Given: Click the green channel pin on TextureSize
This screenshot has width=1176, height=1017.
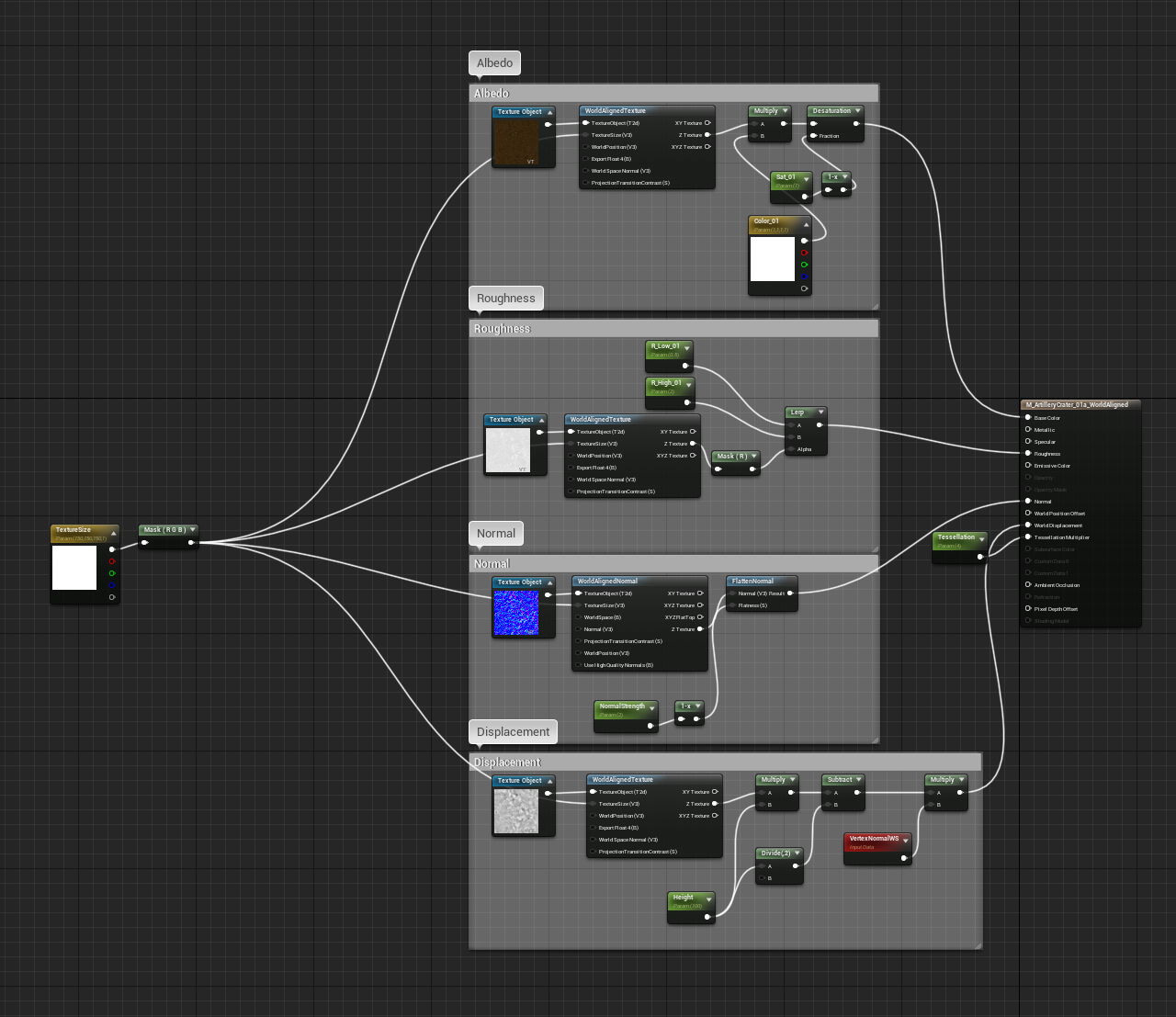Looking at the screenshot, I should [x=112, y=573].
